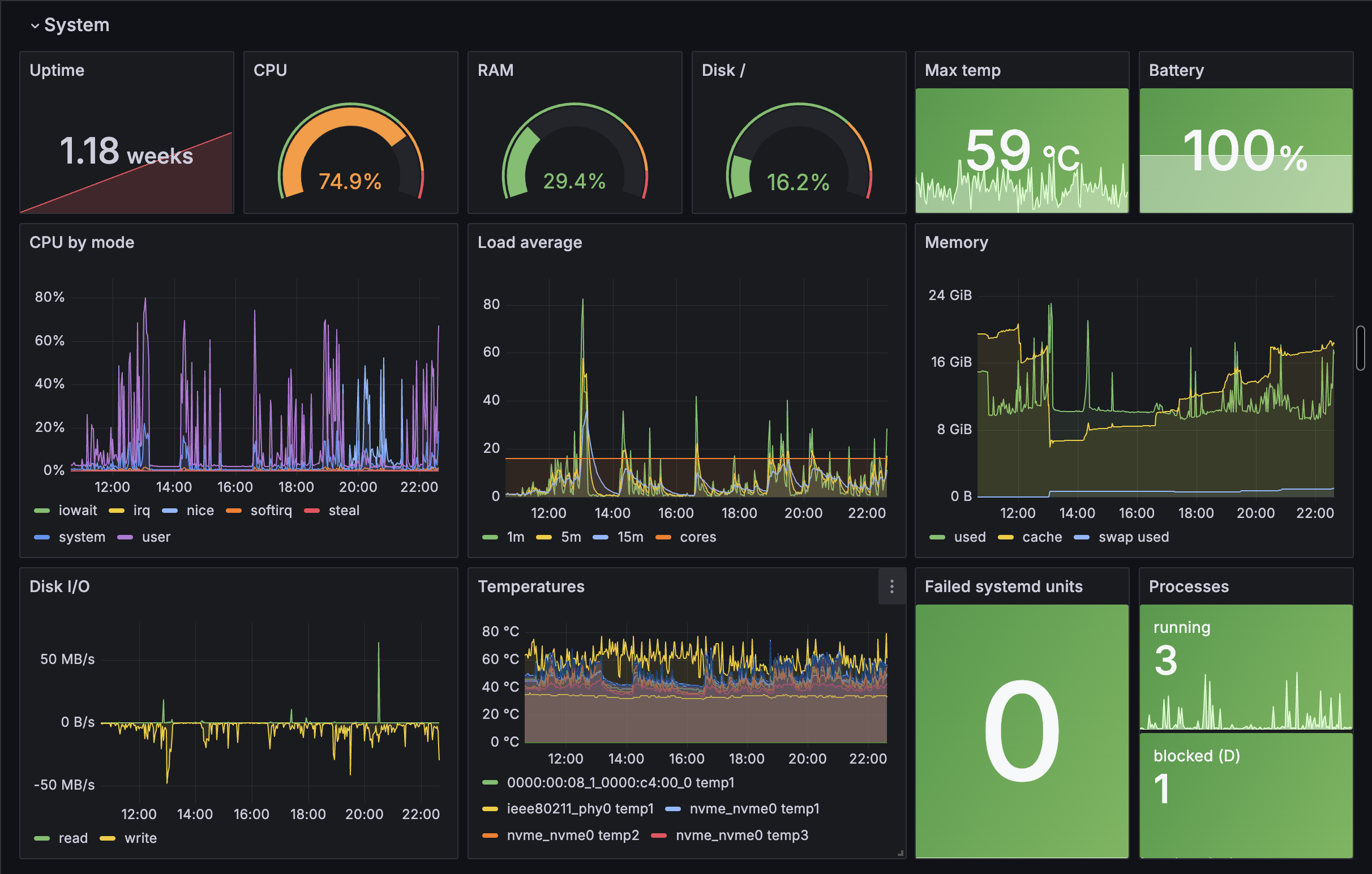Click the 16.2% disk gauge value

(x=798, y=182)
